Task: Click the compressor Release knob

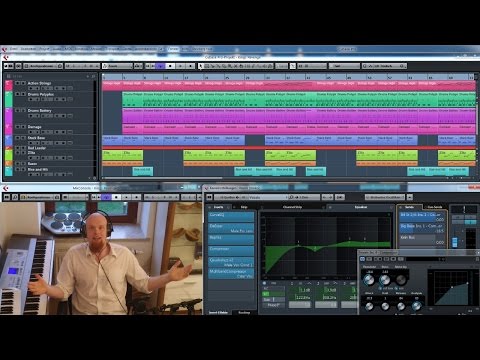Action: [x=401, y=306]
